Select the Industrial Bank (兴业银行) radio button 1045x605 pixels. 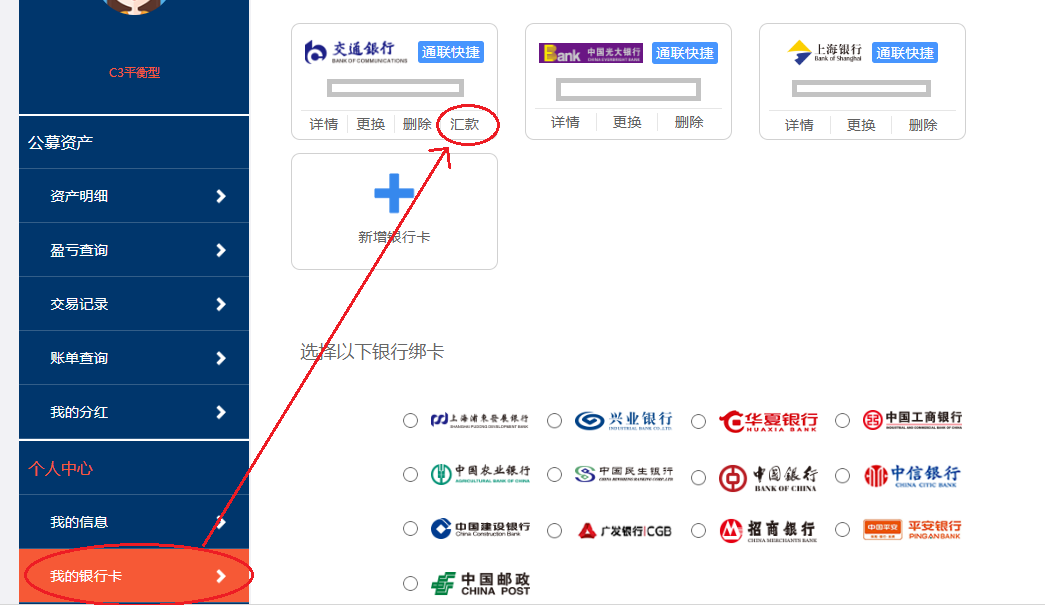(555, 421)
